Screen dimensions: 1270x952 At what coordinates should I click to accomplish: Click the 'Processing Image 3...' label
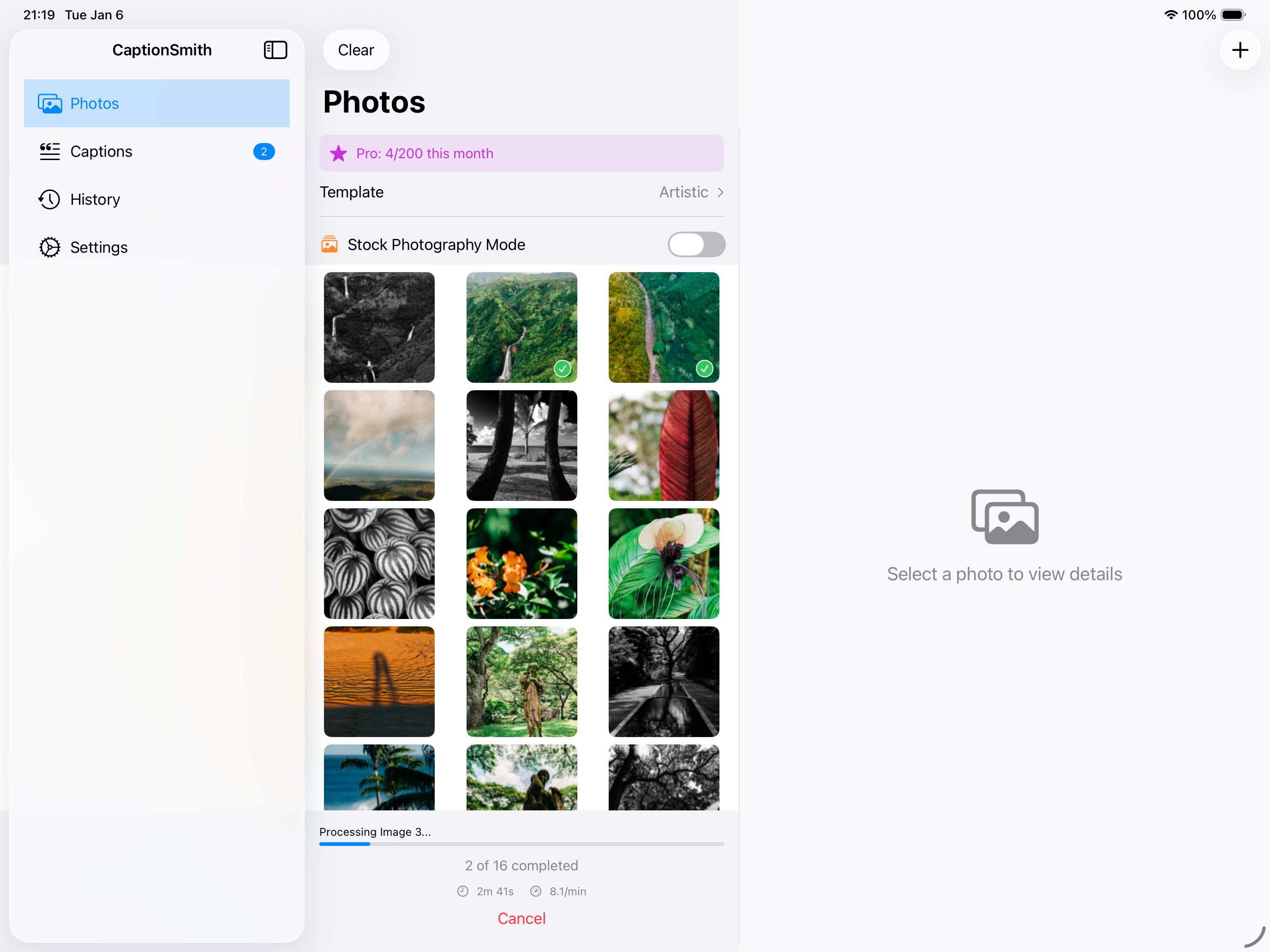(375, 832)
